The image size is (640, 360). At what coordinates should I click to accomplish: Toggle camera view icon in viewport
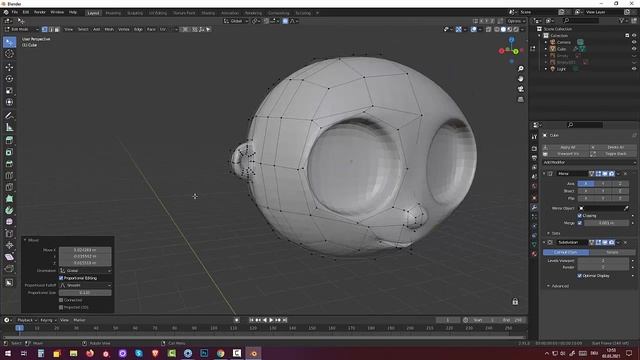click(x=521, y=89)
